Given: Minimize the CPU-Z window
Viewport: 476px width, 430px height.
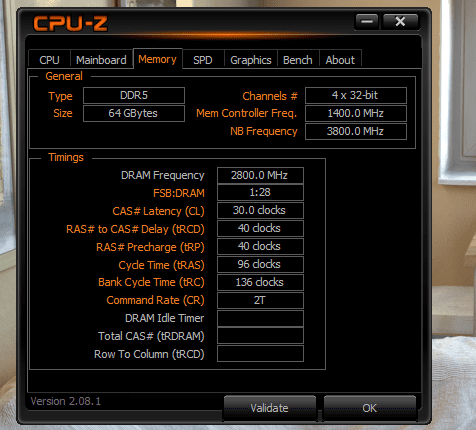Looking at the screenshot, I should click(x=367, y=22).
